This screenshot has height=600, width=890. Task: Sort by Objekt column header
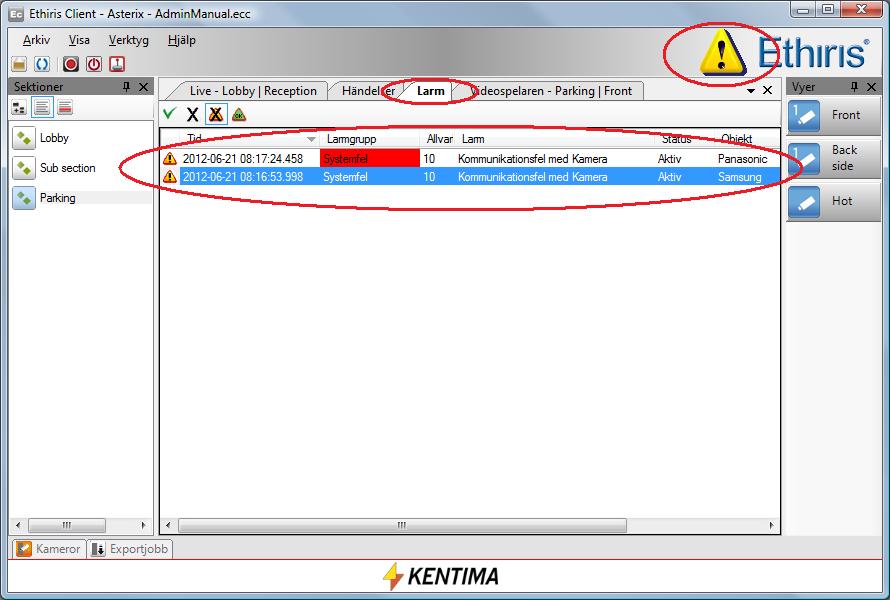[747, 139]
